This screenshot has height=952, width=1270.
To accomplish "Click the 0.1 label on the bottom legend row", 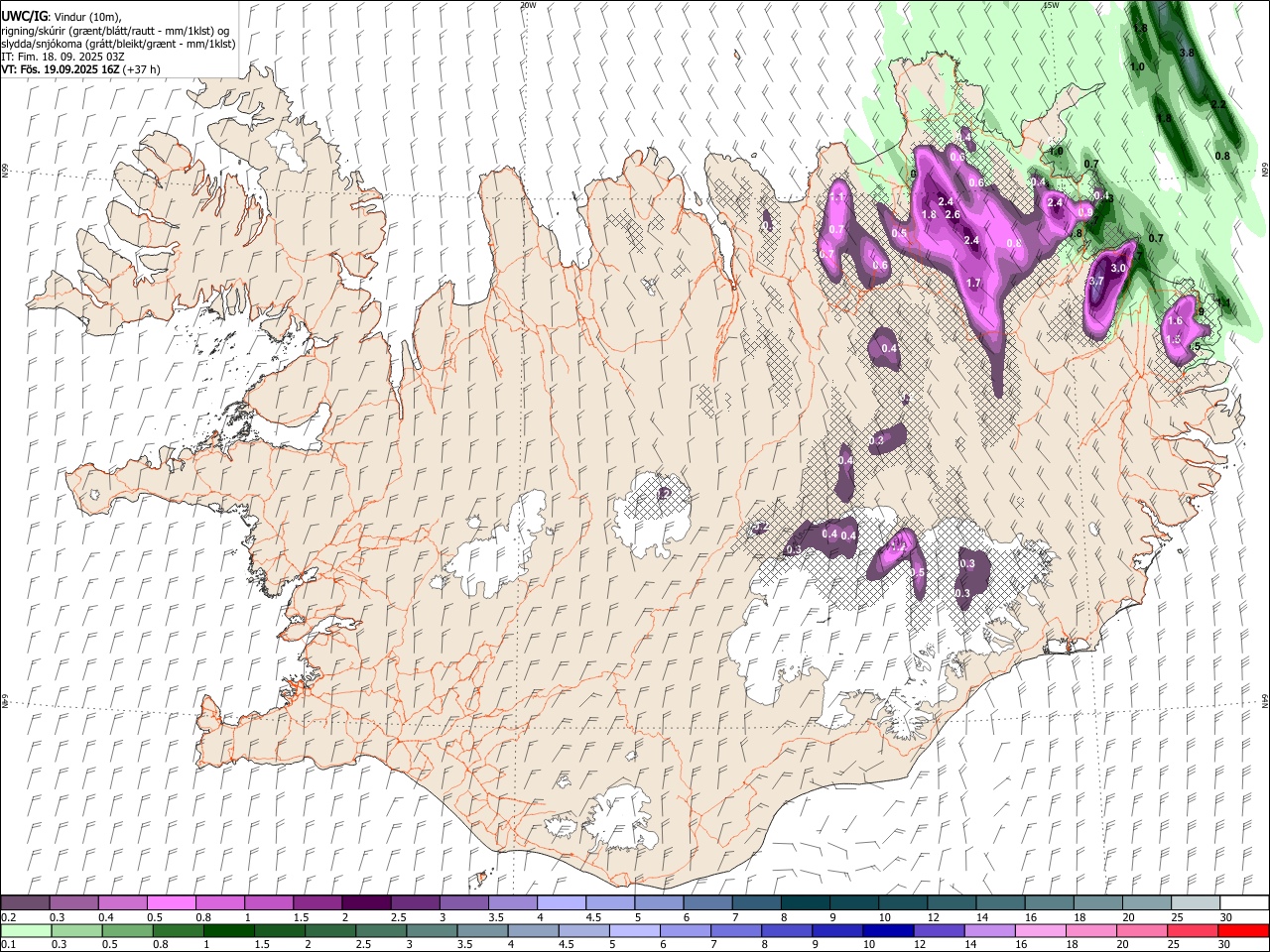I will [8, 944].
